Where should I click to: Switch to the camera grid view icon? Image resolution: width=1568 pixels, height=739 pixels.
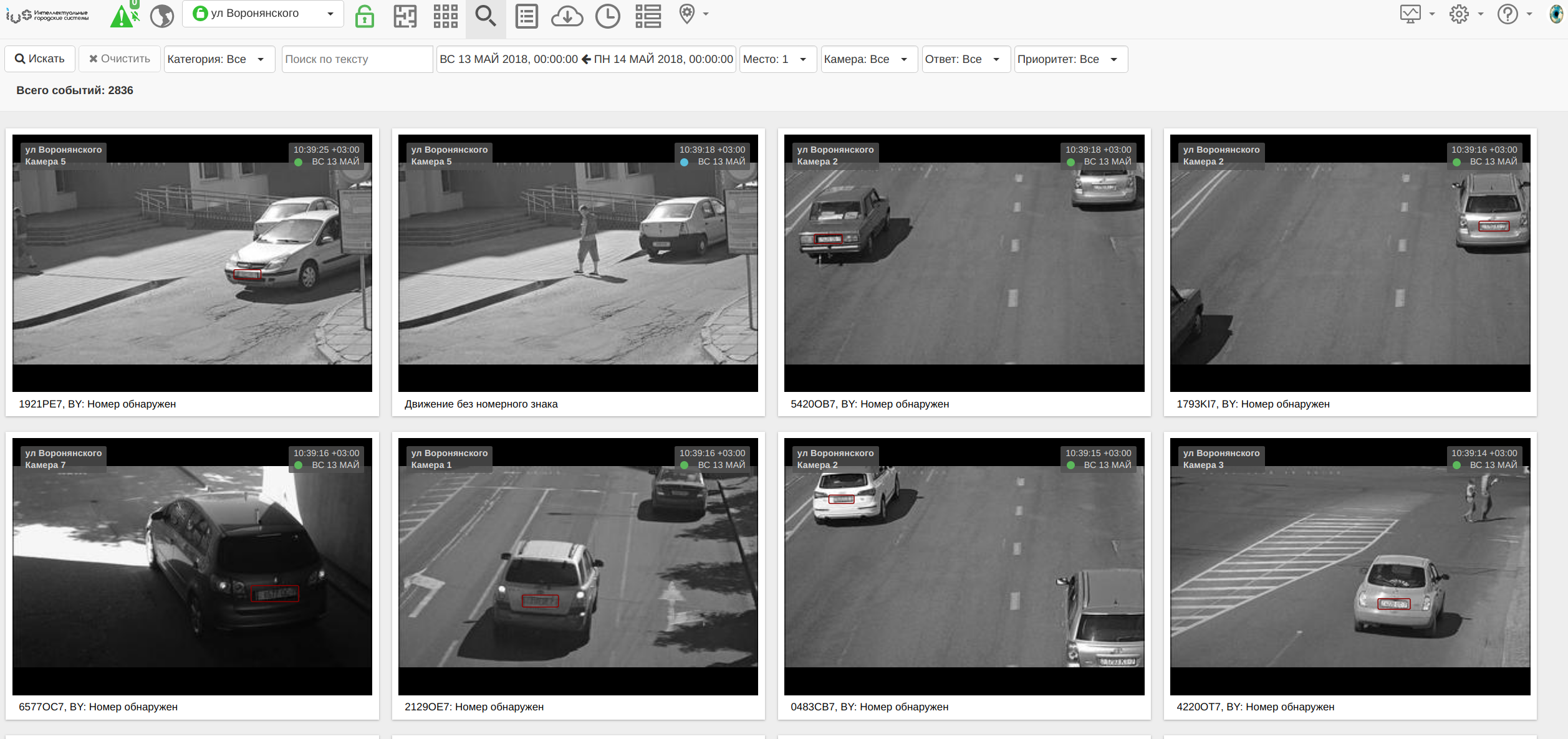coord(445,16)
